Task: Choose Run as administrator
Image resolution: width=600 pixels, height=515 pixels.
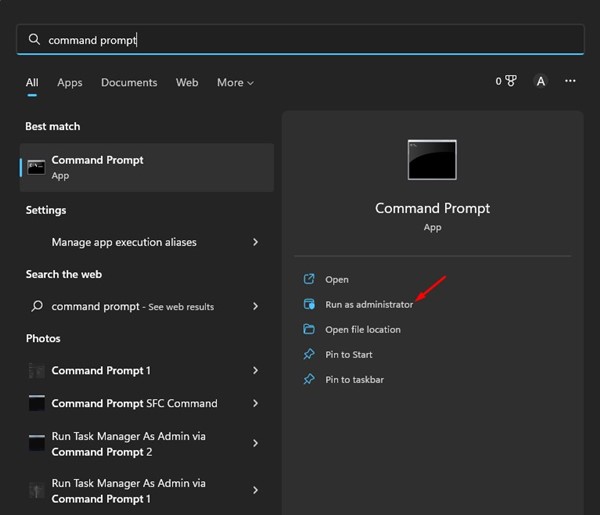Action: click(369, 304)
